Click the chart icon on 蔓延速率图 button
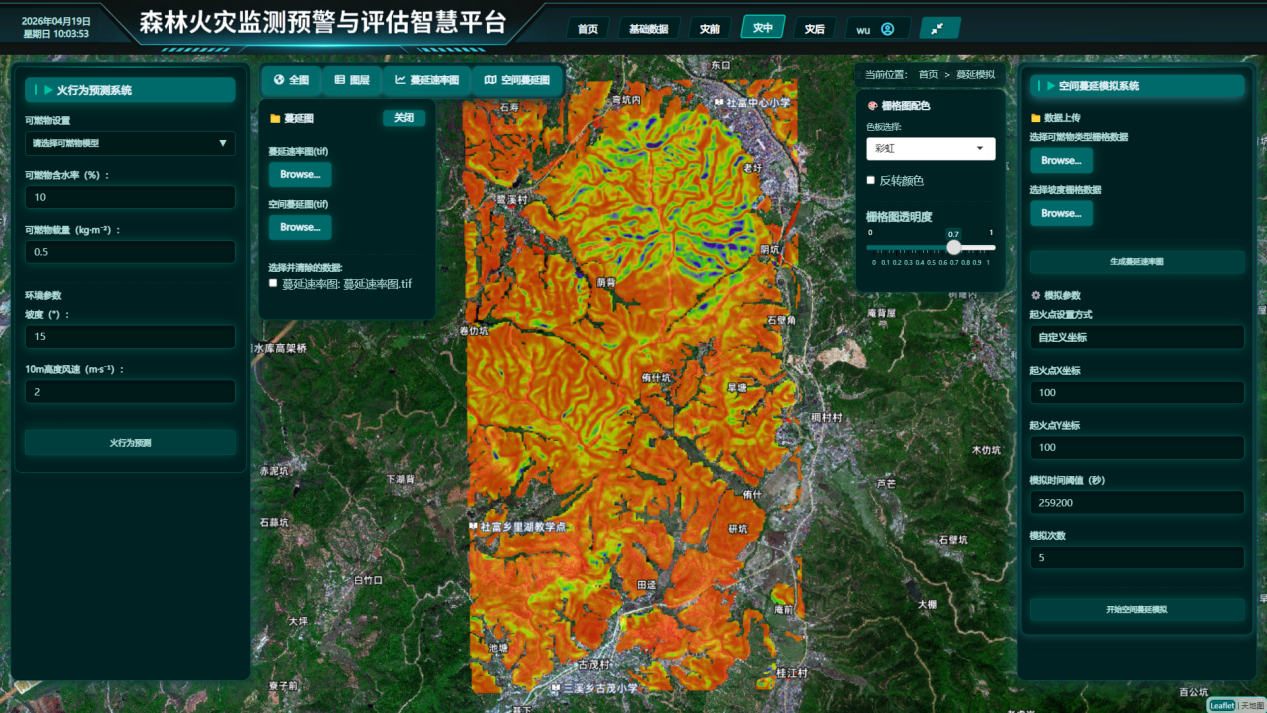Image resolution: width=1267 pixels, height=713 pixels. tap(400, 80)
